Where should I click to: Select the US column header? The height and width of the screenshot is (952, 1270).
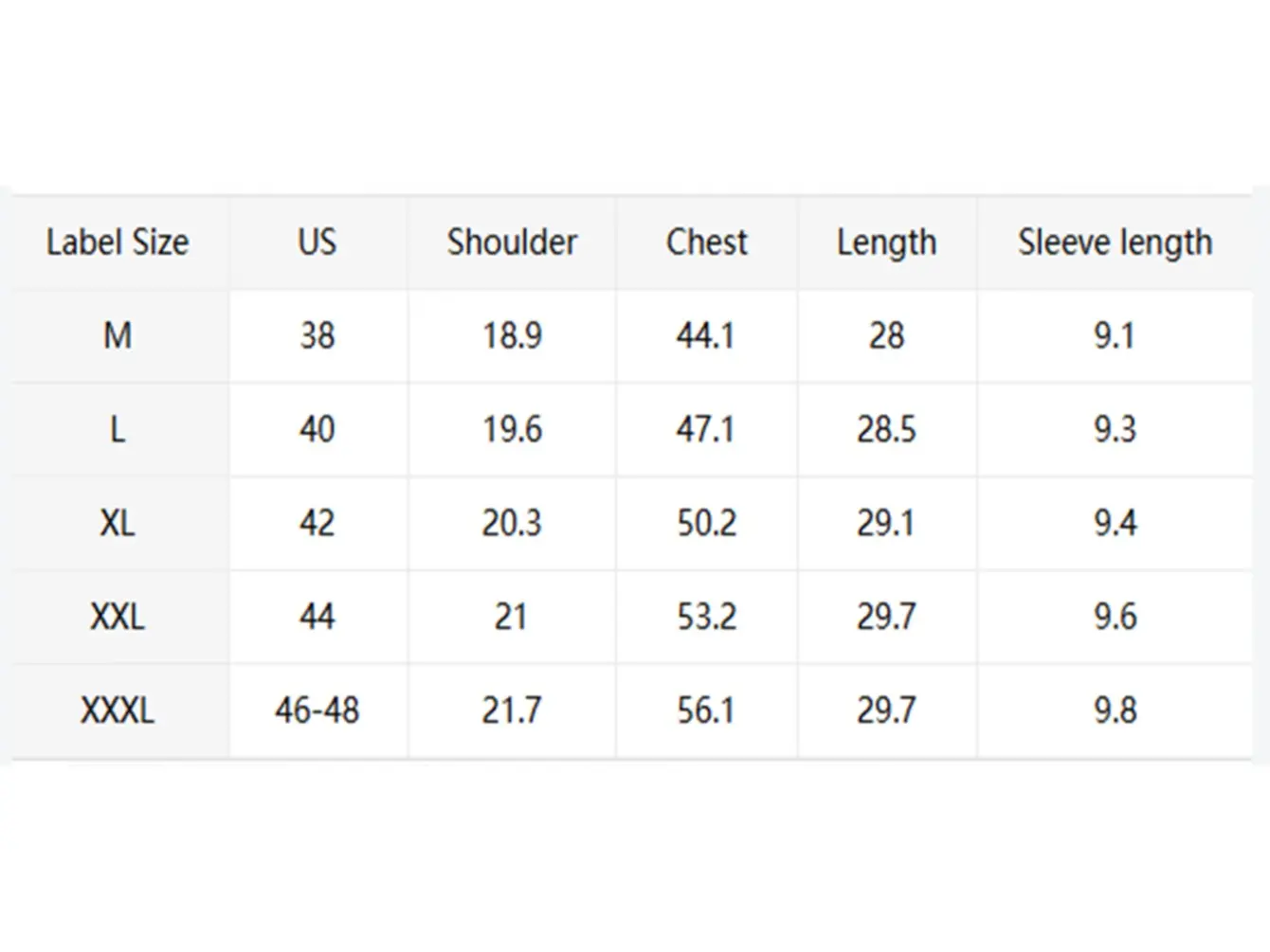[317, 242]
